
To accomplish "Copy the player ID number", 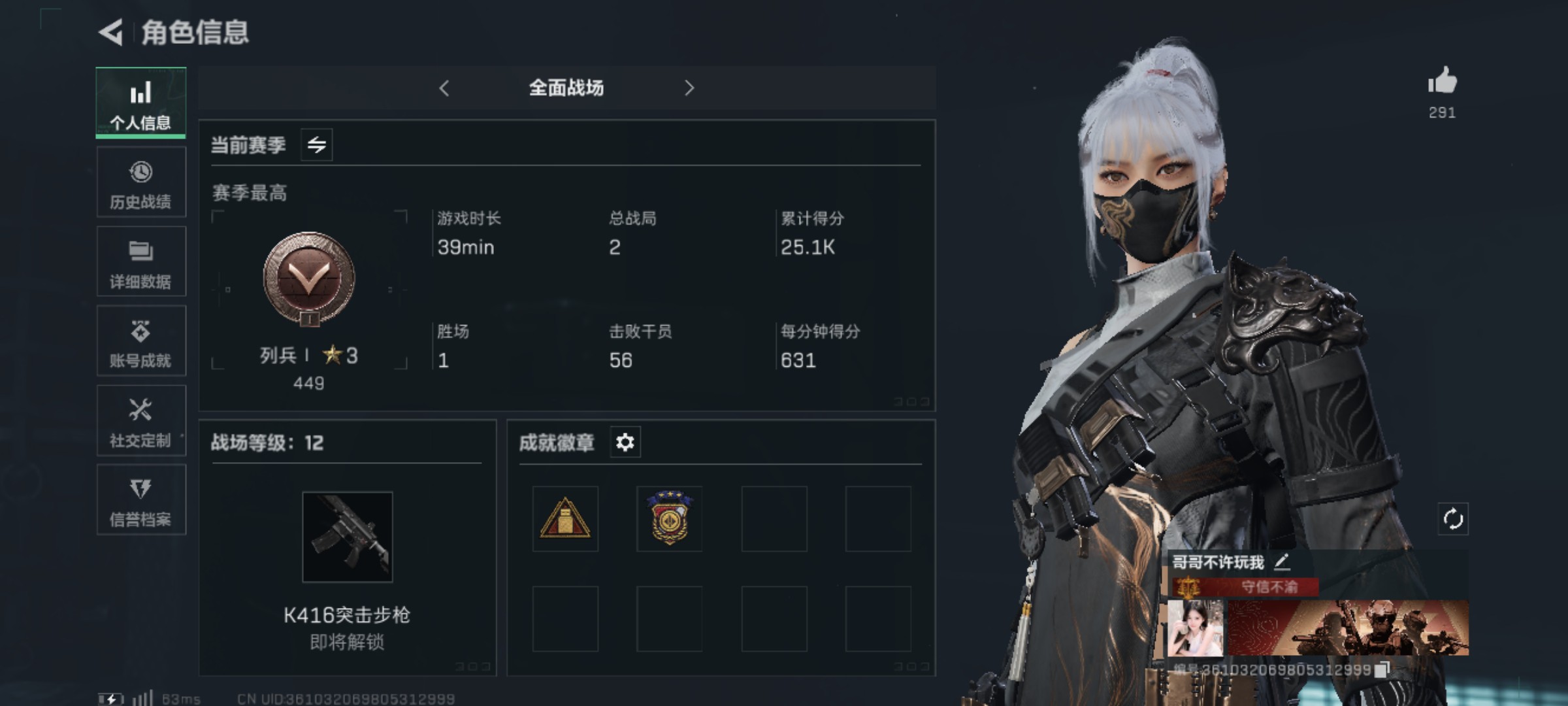I will click(1381, 670).
